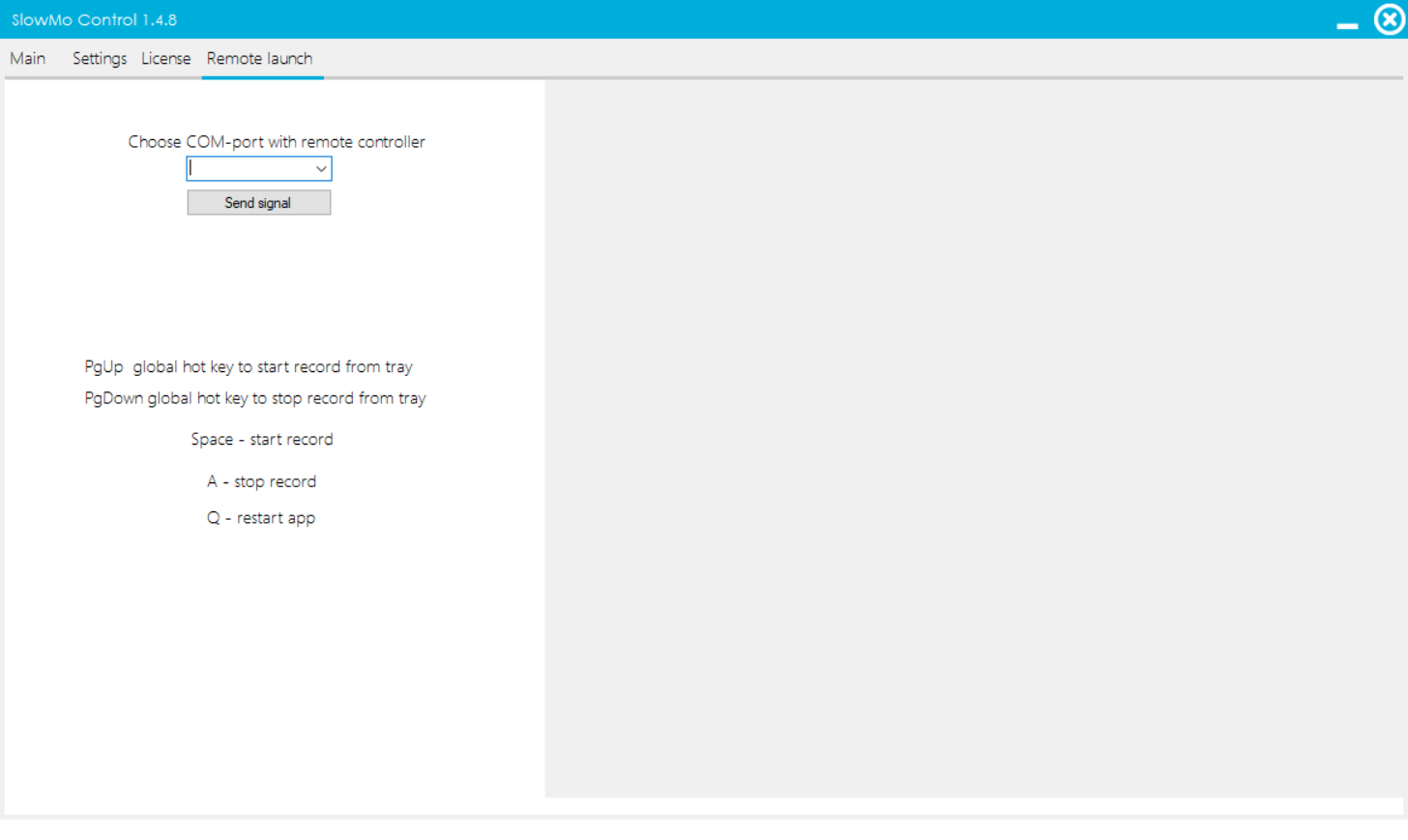Click the blue underline beneath Remote launch
1408x840 pixels.
262,77
